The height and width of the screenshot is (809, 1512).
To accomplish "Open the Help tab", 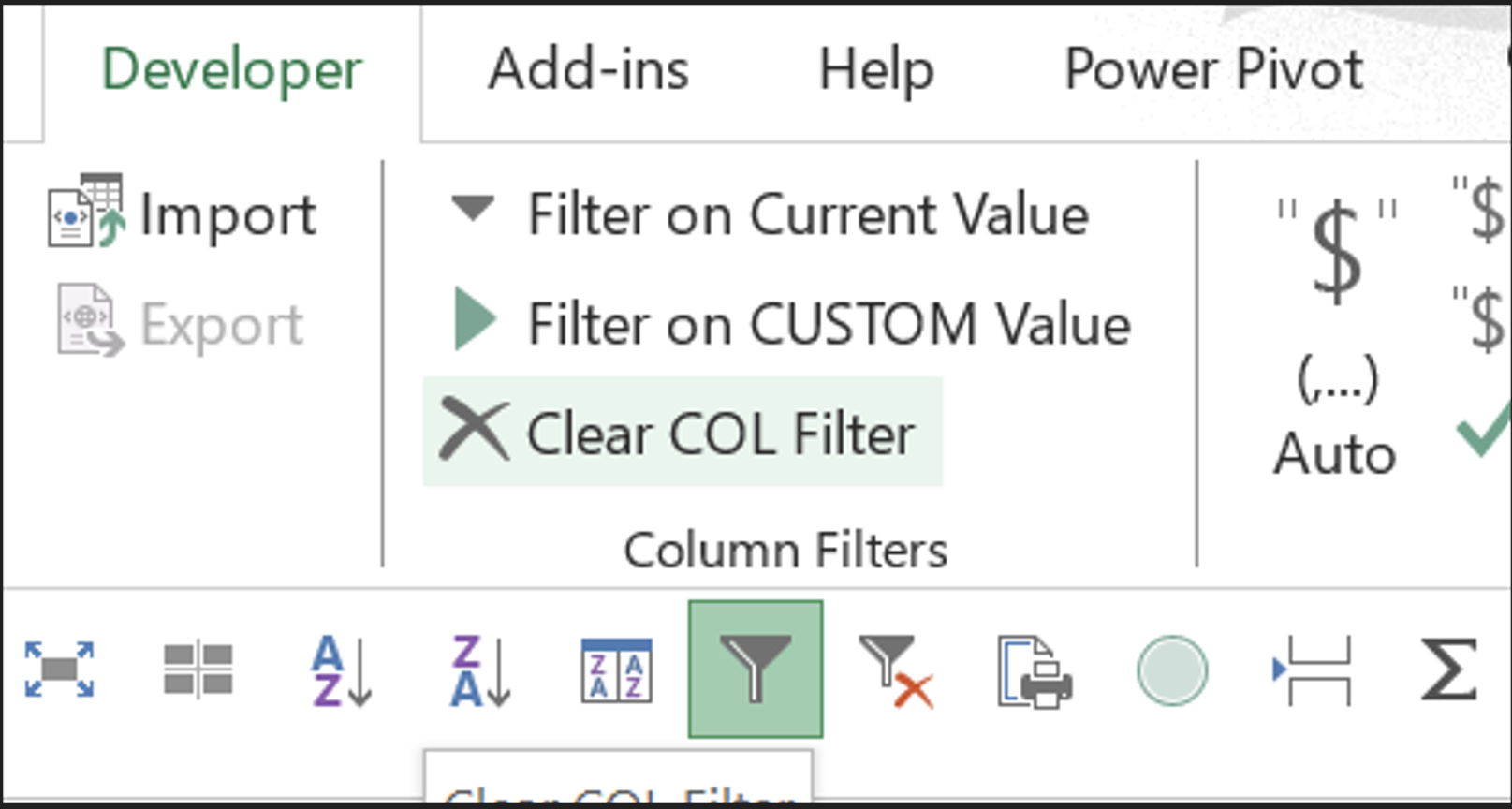I will tap(876, 70).
